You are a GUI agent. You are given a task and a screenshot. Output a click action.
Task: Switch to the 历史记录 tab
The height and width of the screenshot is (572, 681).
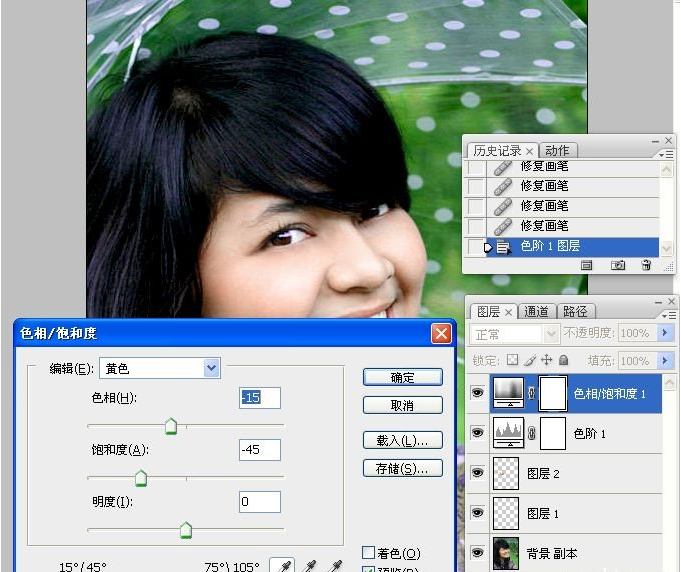coord(497,151)
